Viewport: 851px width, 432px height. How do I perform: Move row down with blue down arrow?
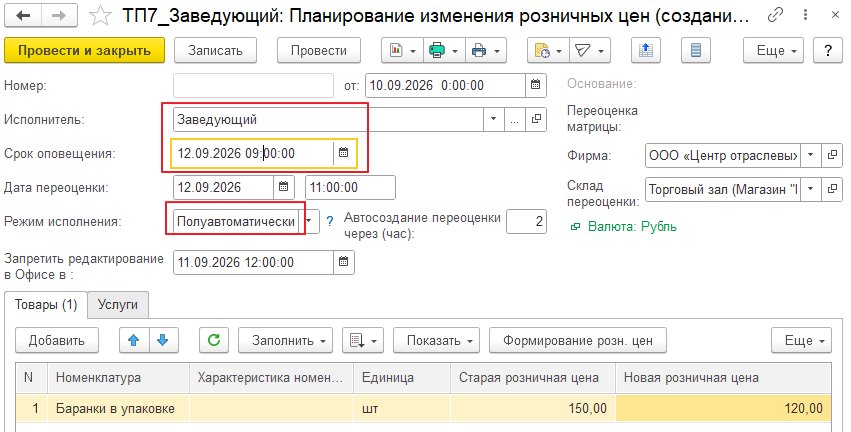pyautogui.click(x=163, y=340)
